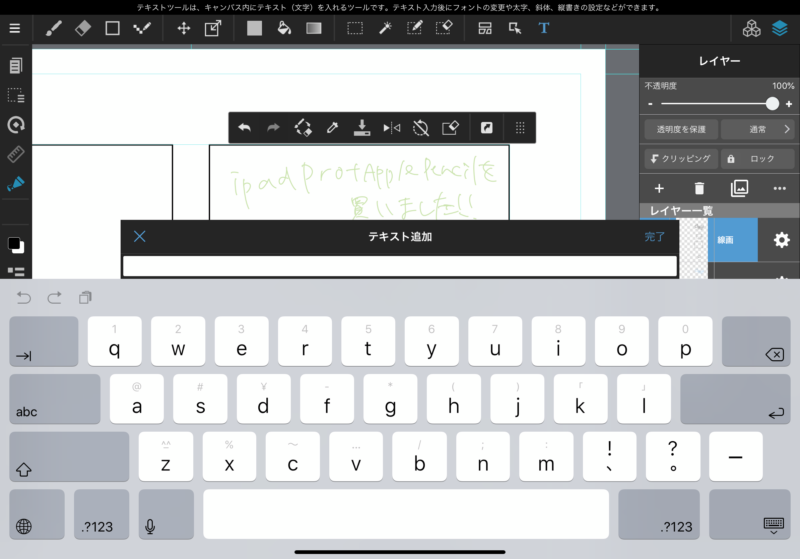The height and width of the screenshot is (559, 800).
Task: Toggle flip horizontal in floating toolbar
Action: (391, 128)
